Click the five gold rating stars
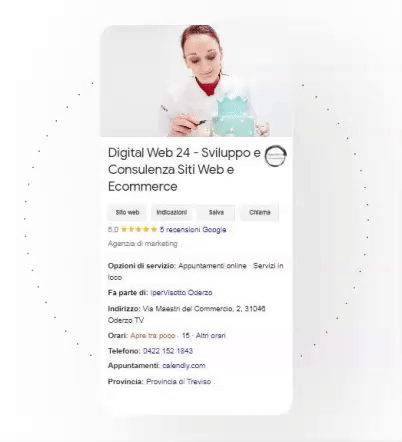This screenshot has width=402, height=442. pos(139,229)
